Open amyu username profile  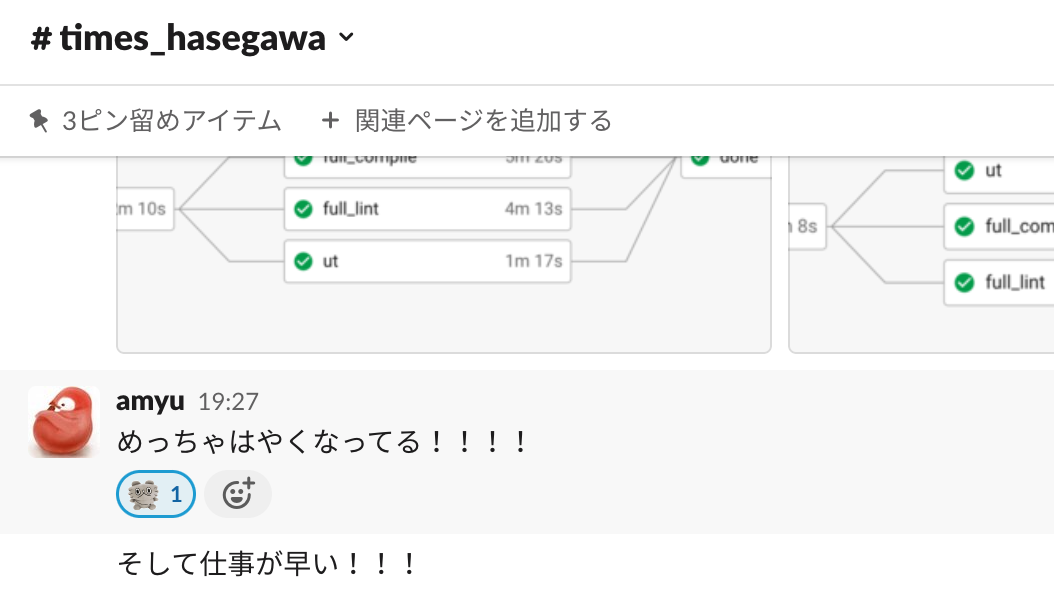tap(150, 401)
